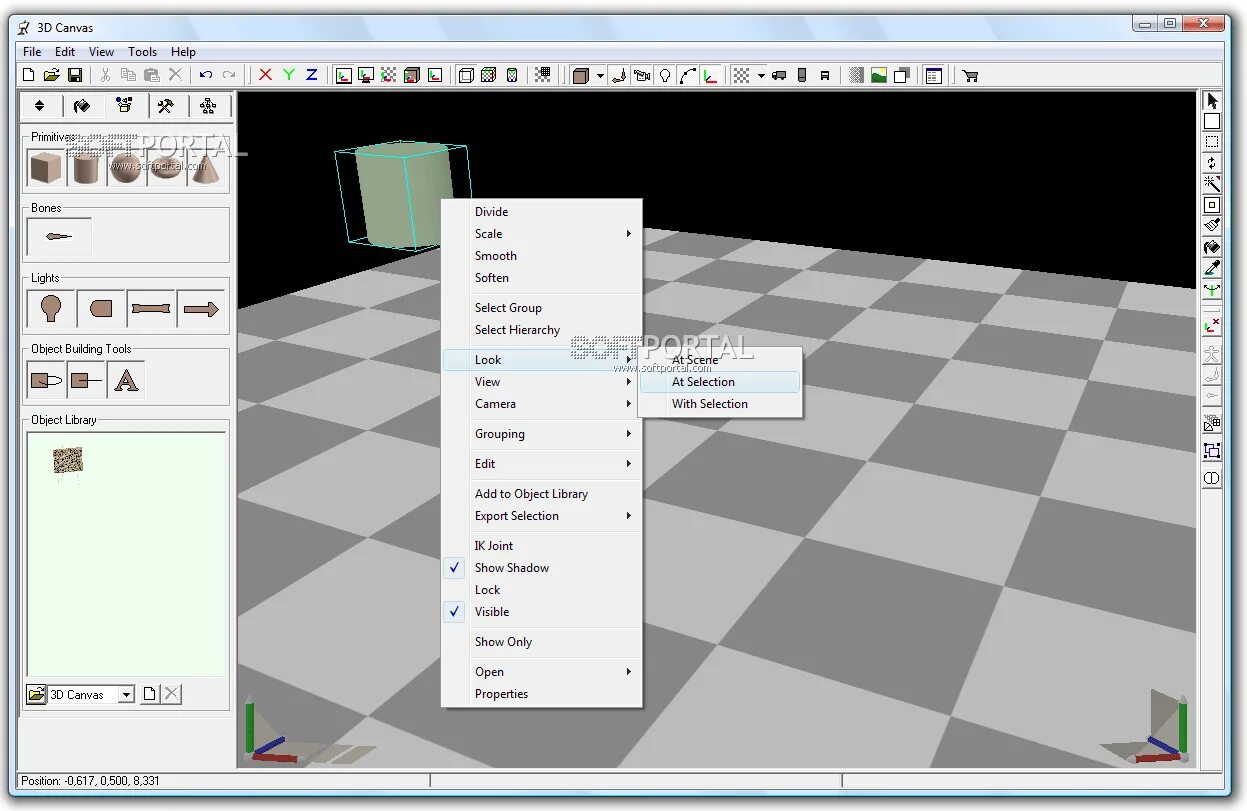Insert a cone primitive

coord(204,167)
